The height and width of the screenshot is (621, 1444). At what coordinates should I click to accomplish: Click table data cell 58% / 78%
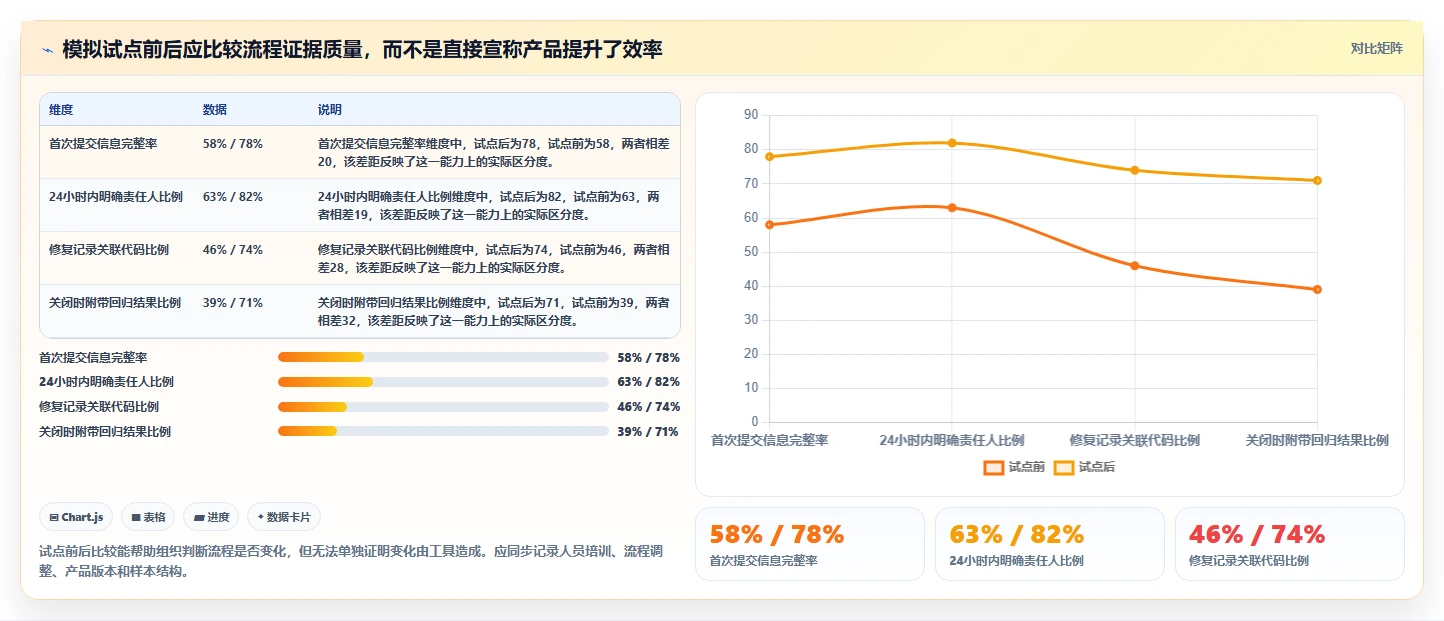pos(232,143)
